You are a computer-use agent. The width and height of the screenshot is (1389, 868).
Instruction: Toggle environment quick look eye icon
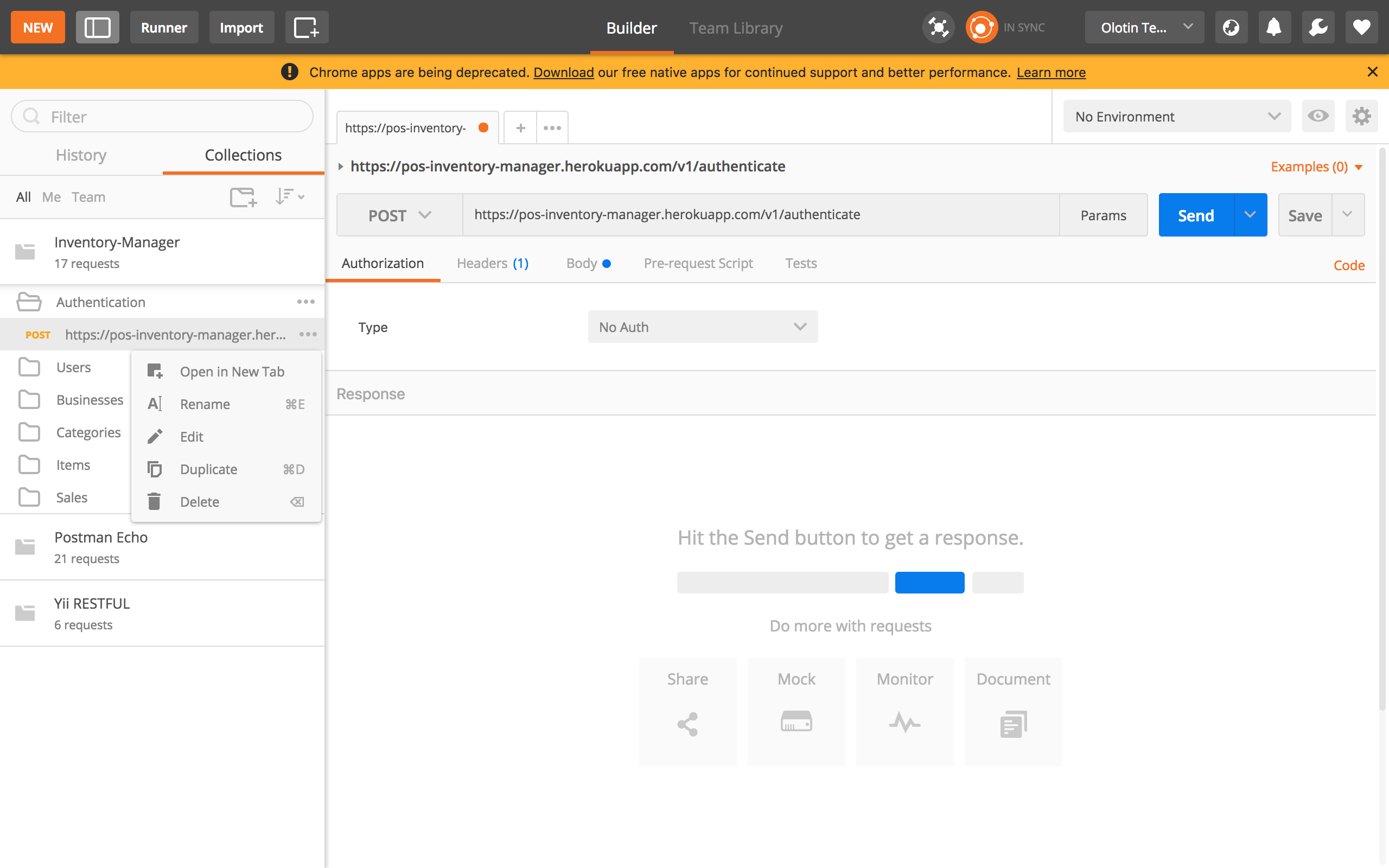click(x=1318, y=117)
